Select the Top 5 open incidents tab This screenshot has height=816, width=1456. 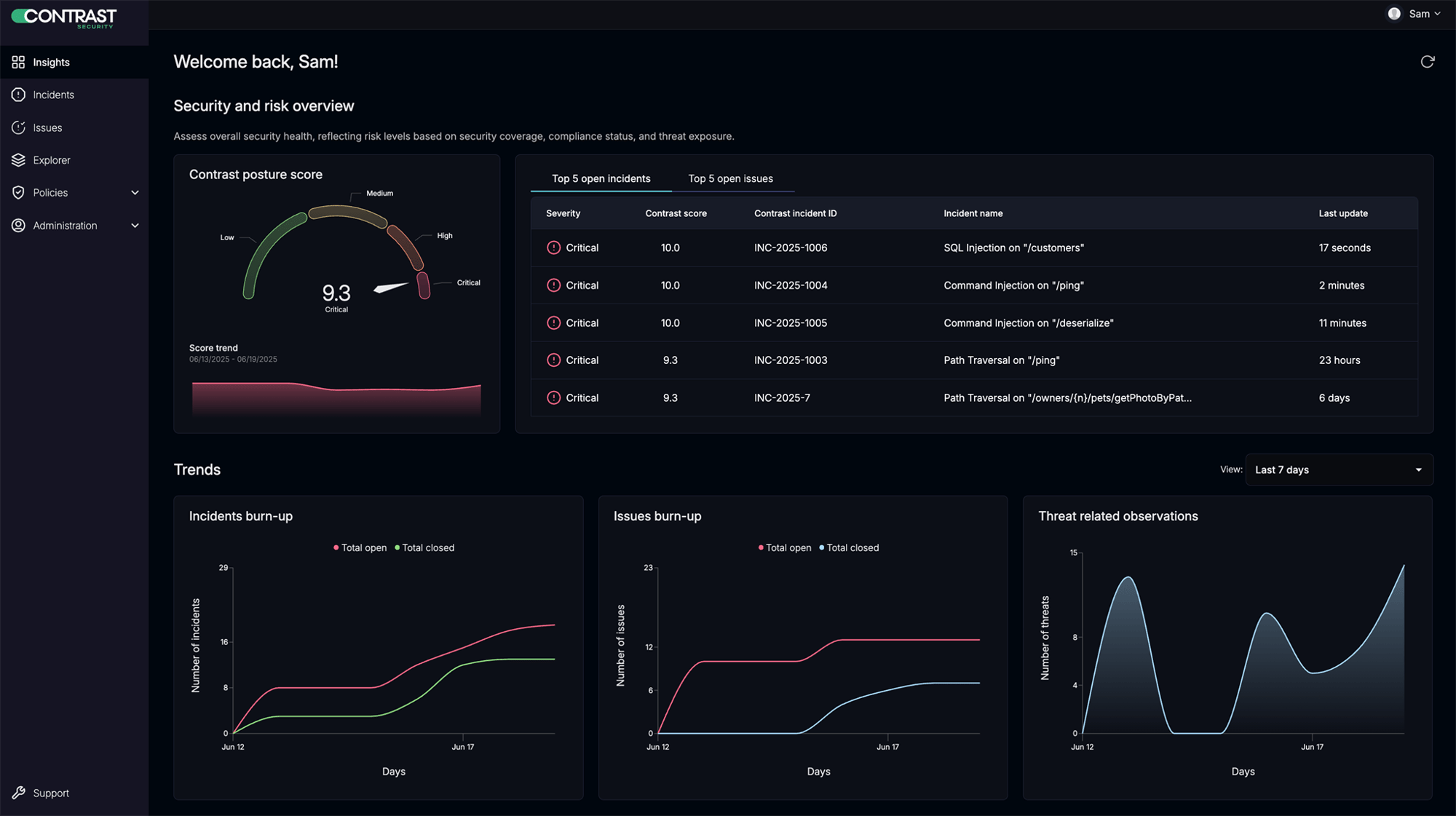tap(601, 178)
